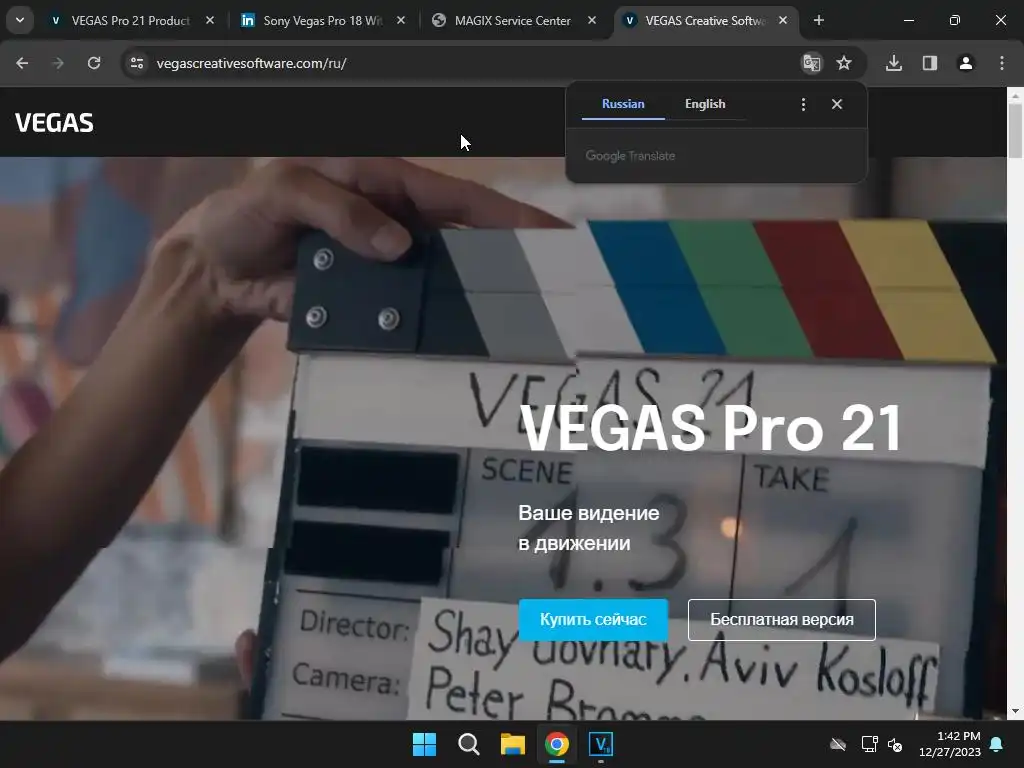Click the Бесплатная версия button
Image resolution: width=1024 pixels, height=768 pixels.
point(782,620)
